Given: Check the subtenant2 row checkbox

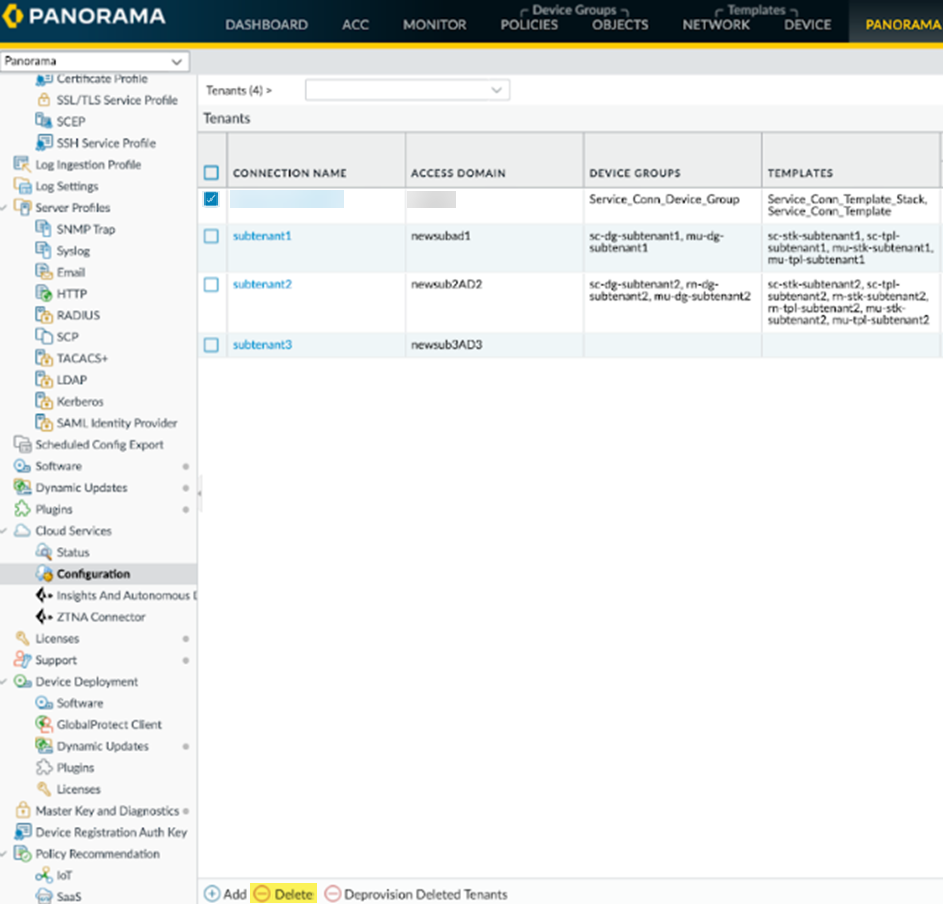Looking at the screenshot, I should tap(211, 285).
